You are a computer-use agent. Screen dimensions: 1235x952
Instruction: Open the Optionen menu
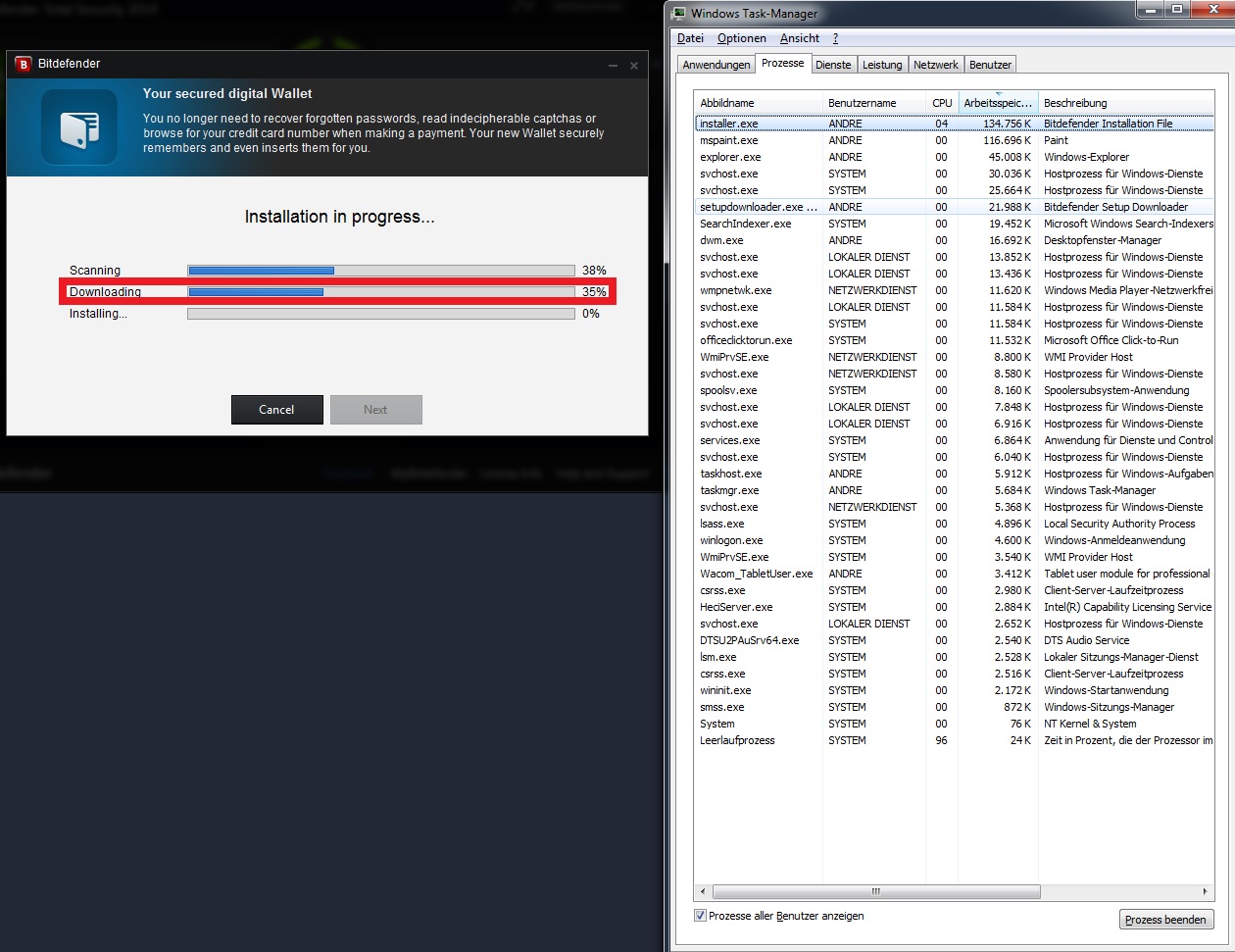point(742,38)
